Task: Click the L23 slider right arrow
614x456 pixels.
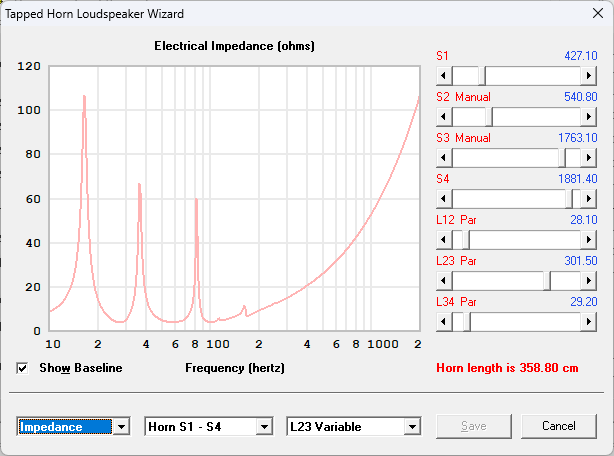Action: coord(589,281)
